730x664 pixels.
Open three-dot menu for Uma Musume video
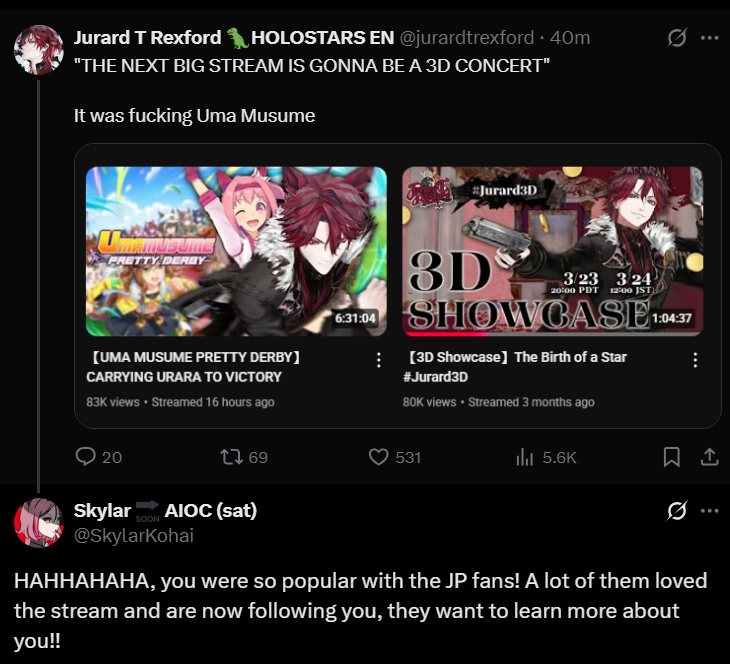pos(379,359)
